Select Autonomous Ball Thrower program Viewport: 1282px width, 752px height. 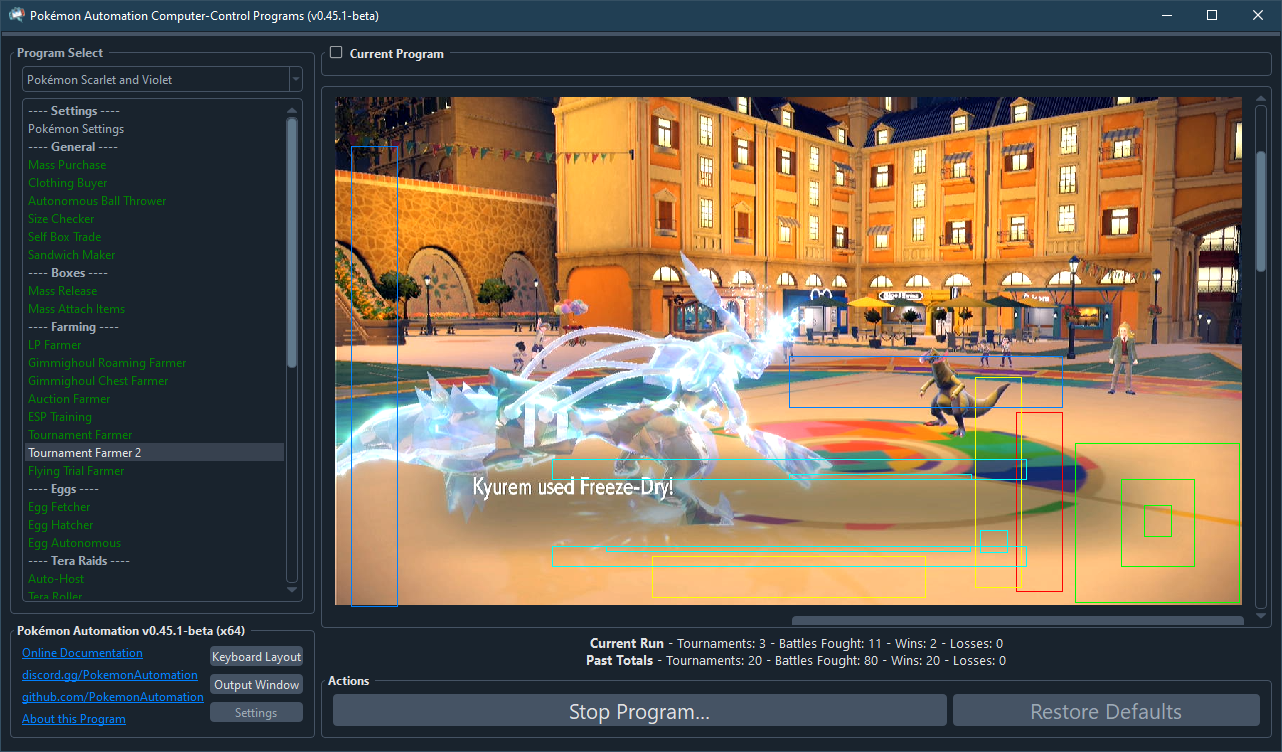[97, 201]
